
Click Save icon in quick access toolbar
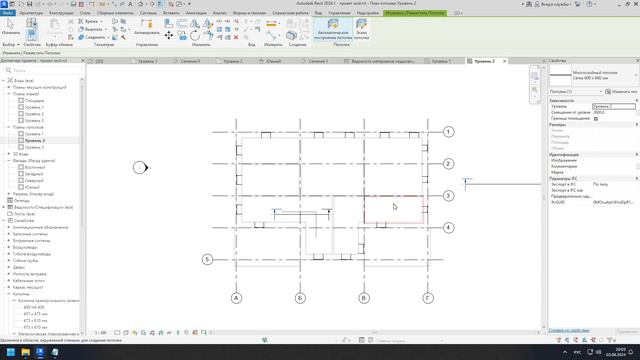pos(29,4)
